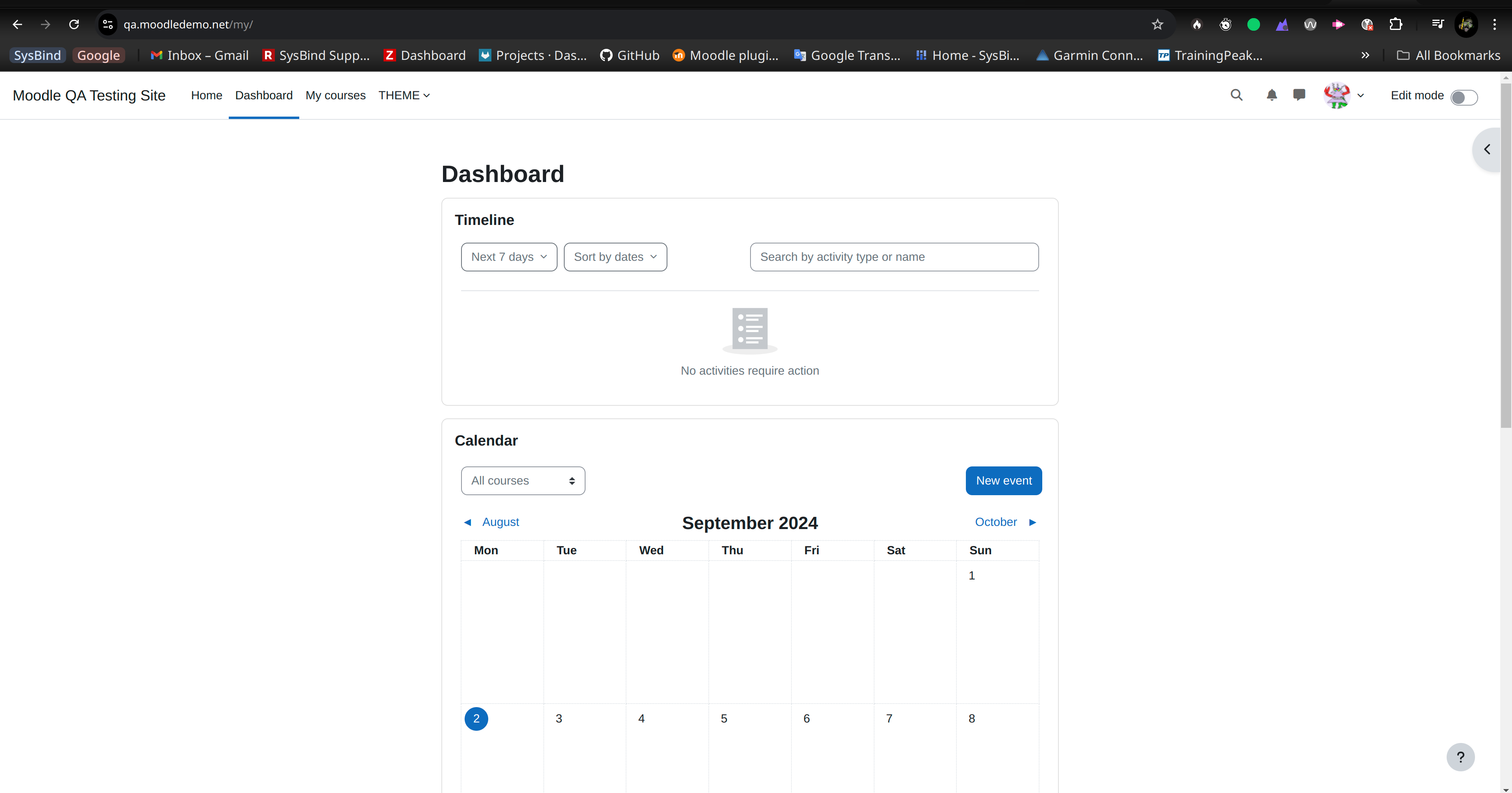Expand the THEME menu
The height and width of the screenshot is (793, 1512).
coord(404,95)
